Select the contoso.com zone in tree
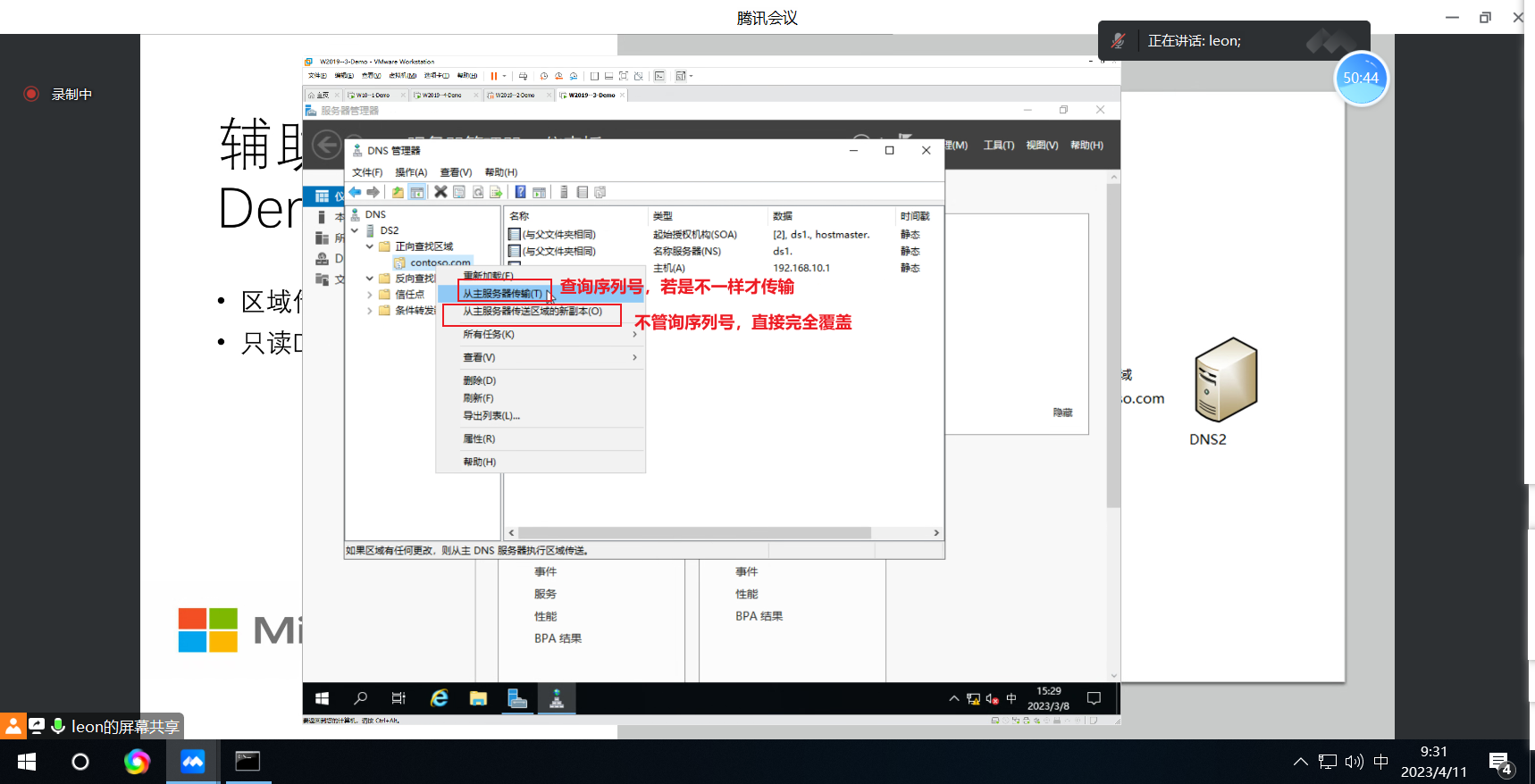The image size is (1535, 784). click(x=440, y=263)
